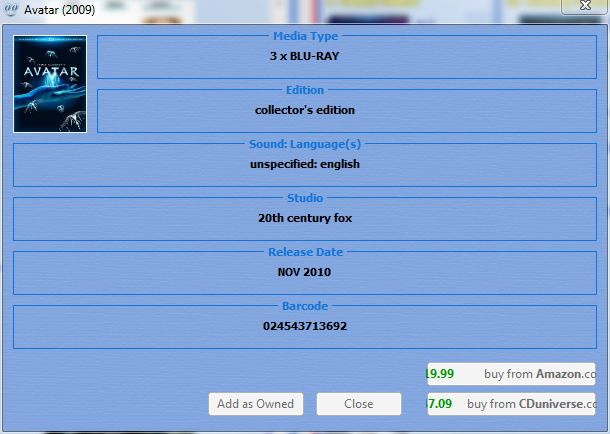Click the 'Avatar (2009)' window title
This screenshot has height=434, width=610.
pos(60,9)
